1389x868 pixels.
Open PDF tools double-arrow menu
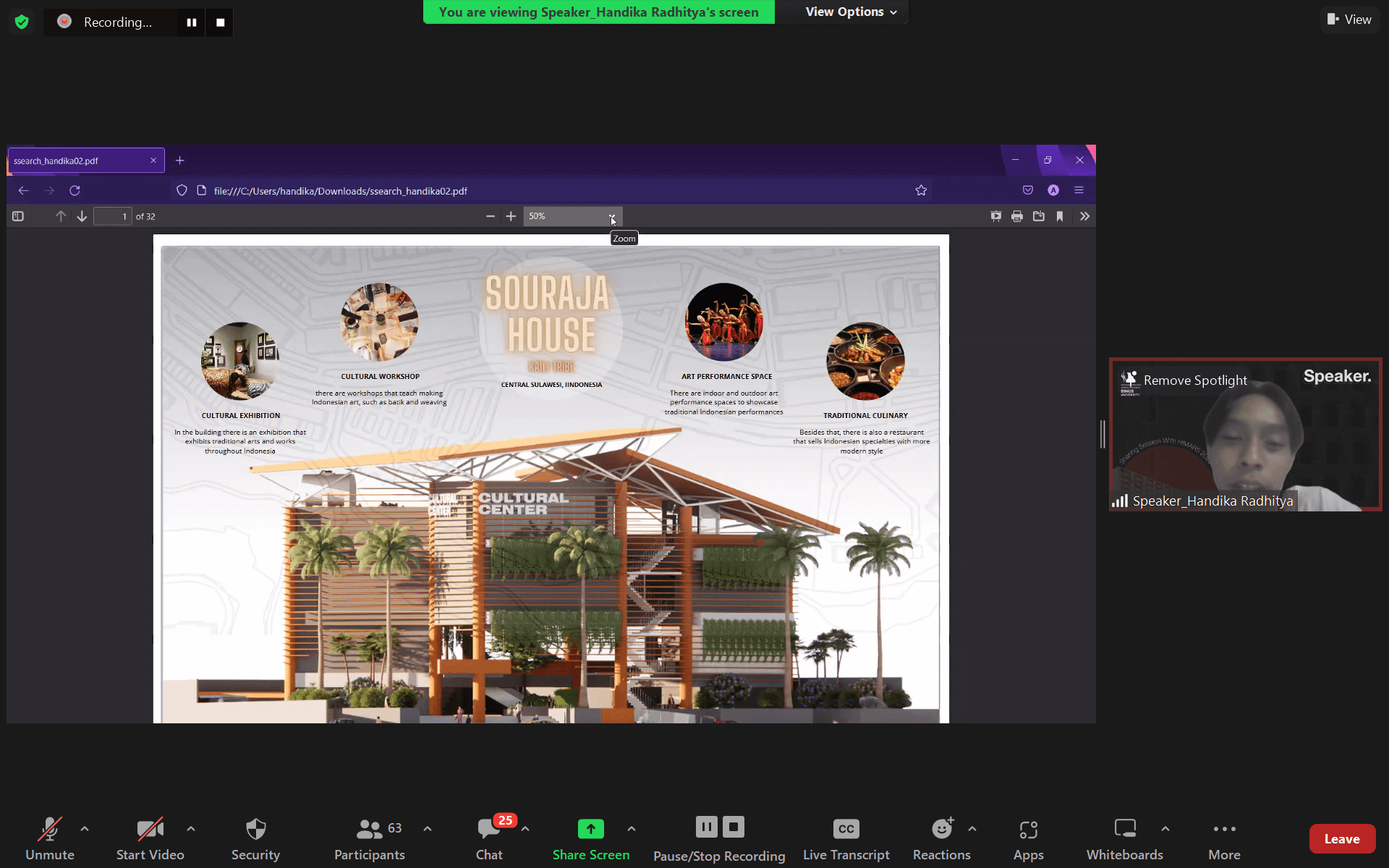pos(1084,216)
